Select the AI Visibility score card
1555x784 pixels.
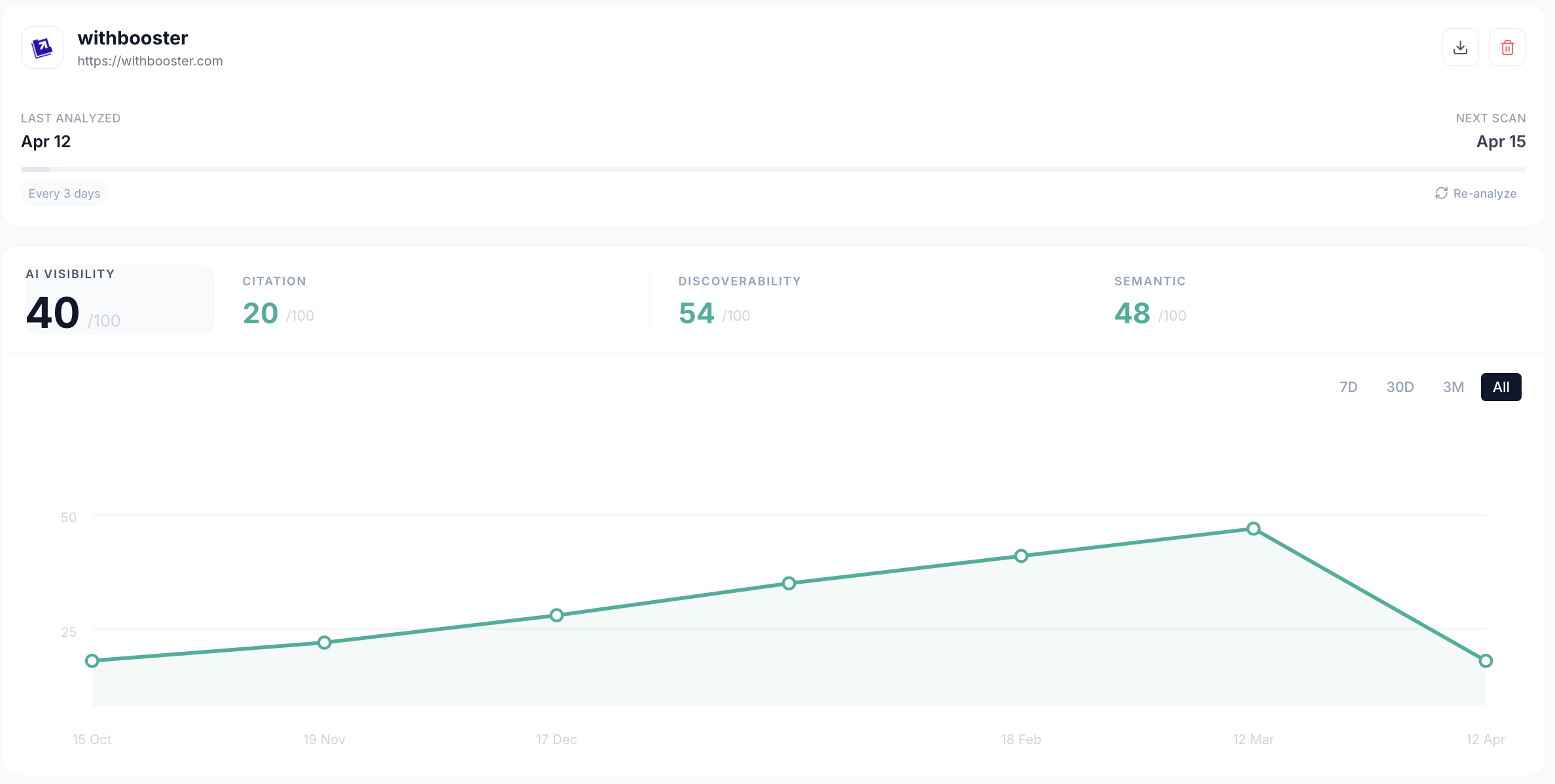click(118, 299)
